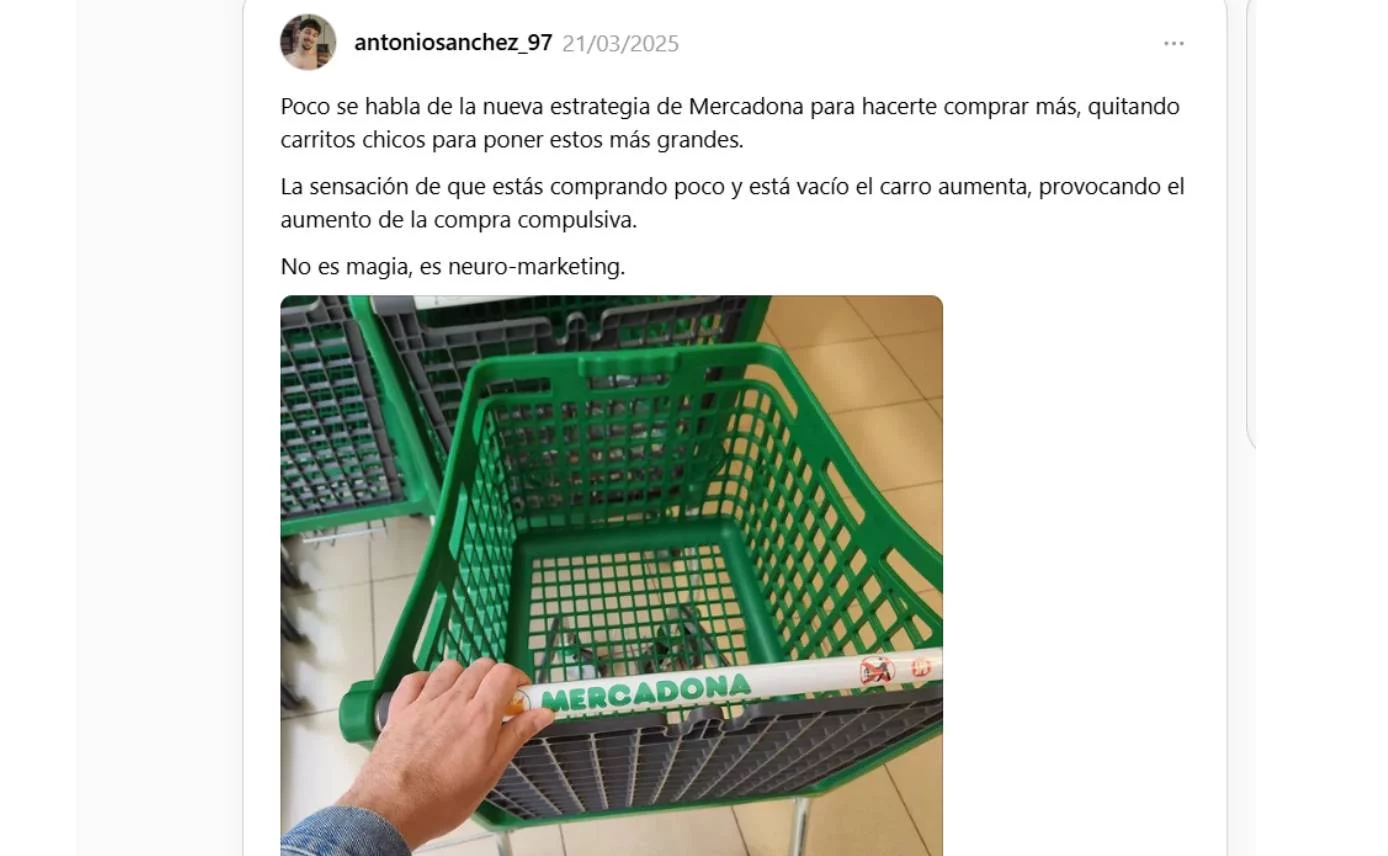Click the antoniosanchez_97 username link
Image resolution: width=1388 pixels, height=856 pixels.
click(453, 43)
